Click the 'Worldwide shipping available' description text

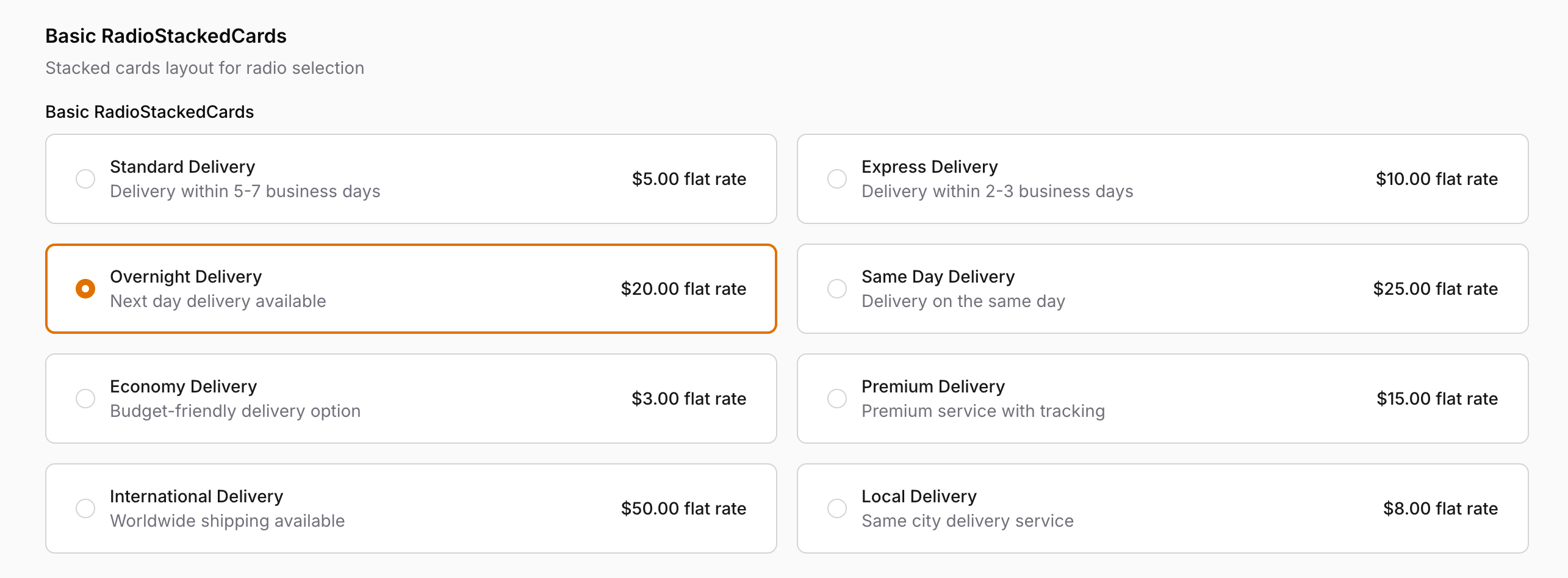pos(227,521)
